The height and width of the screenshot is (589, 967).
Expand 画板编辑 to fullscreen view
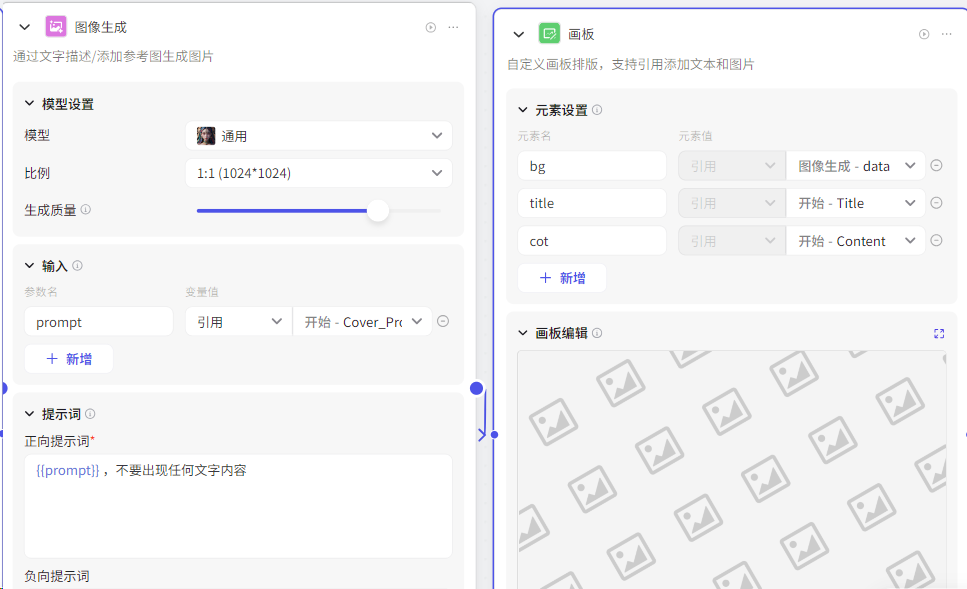(x=939, y=333)
